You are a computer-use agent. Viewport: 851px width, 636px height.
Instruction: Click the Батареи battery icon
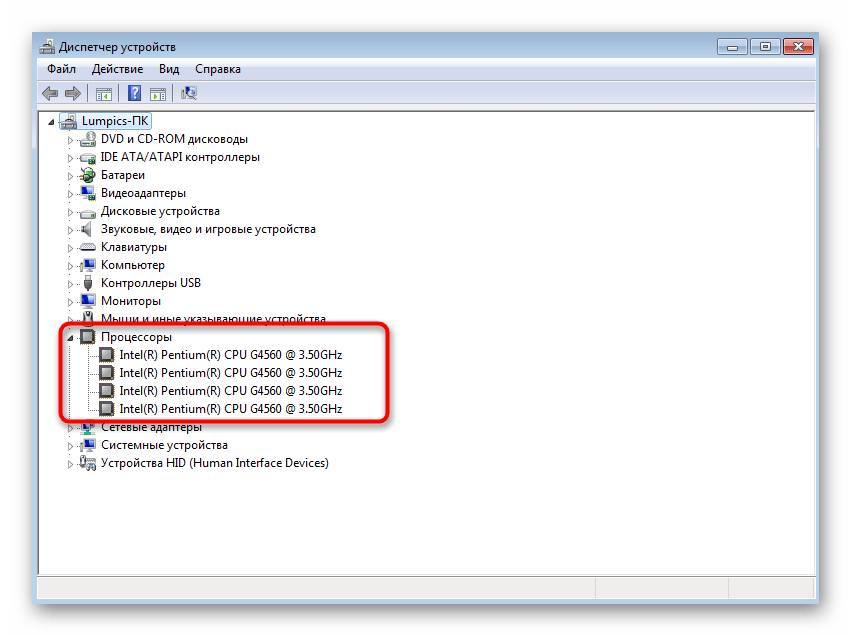click(88, 175)
